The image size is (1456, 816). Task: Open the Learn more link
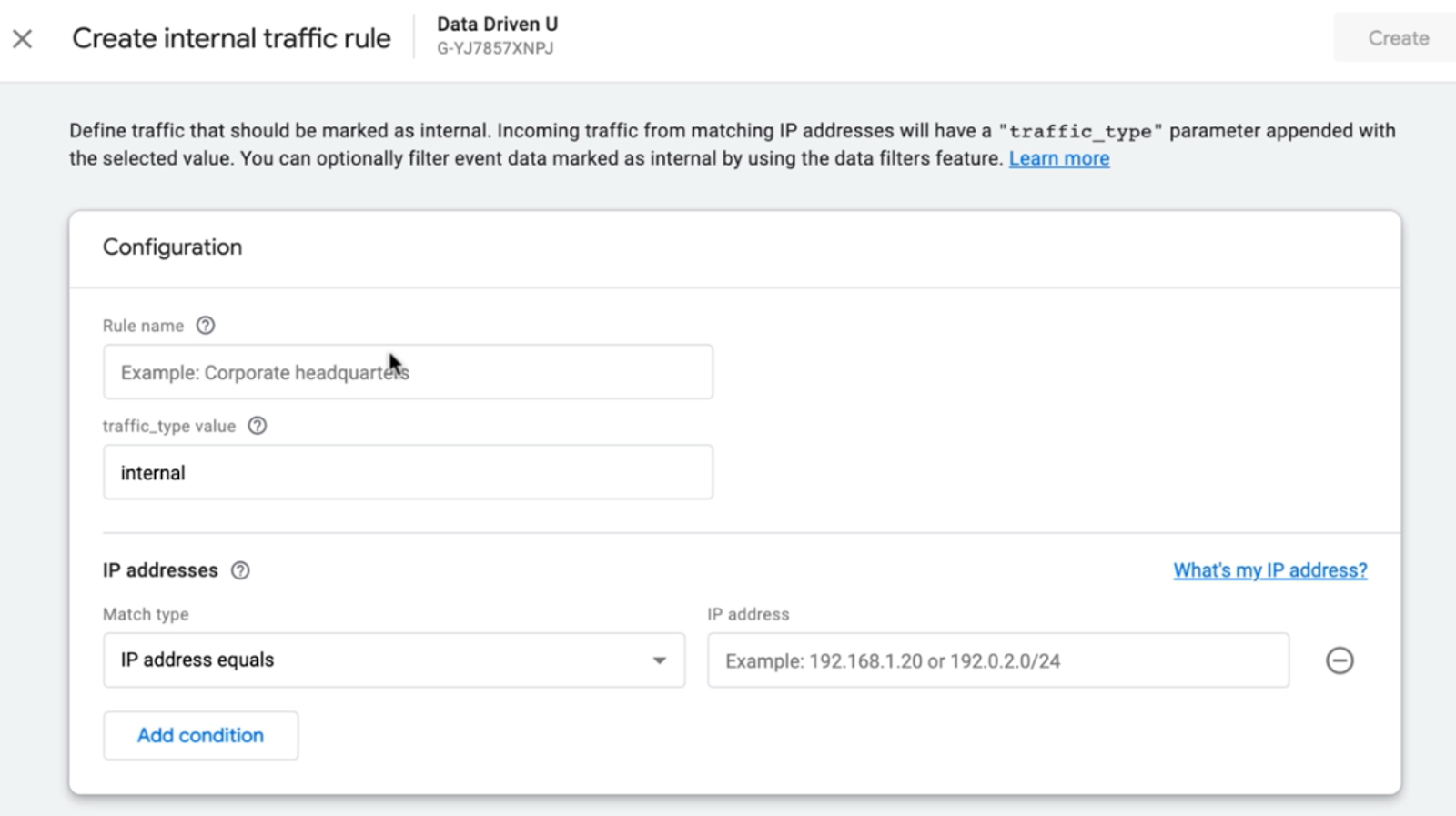tap(1058, 158)
